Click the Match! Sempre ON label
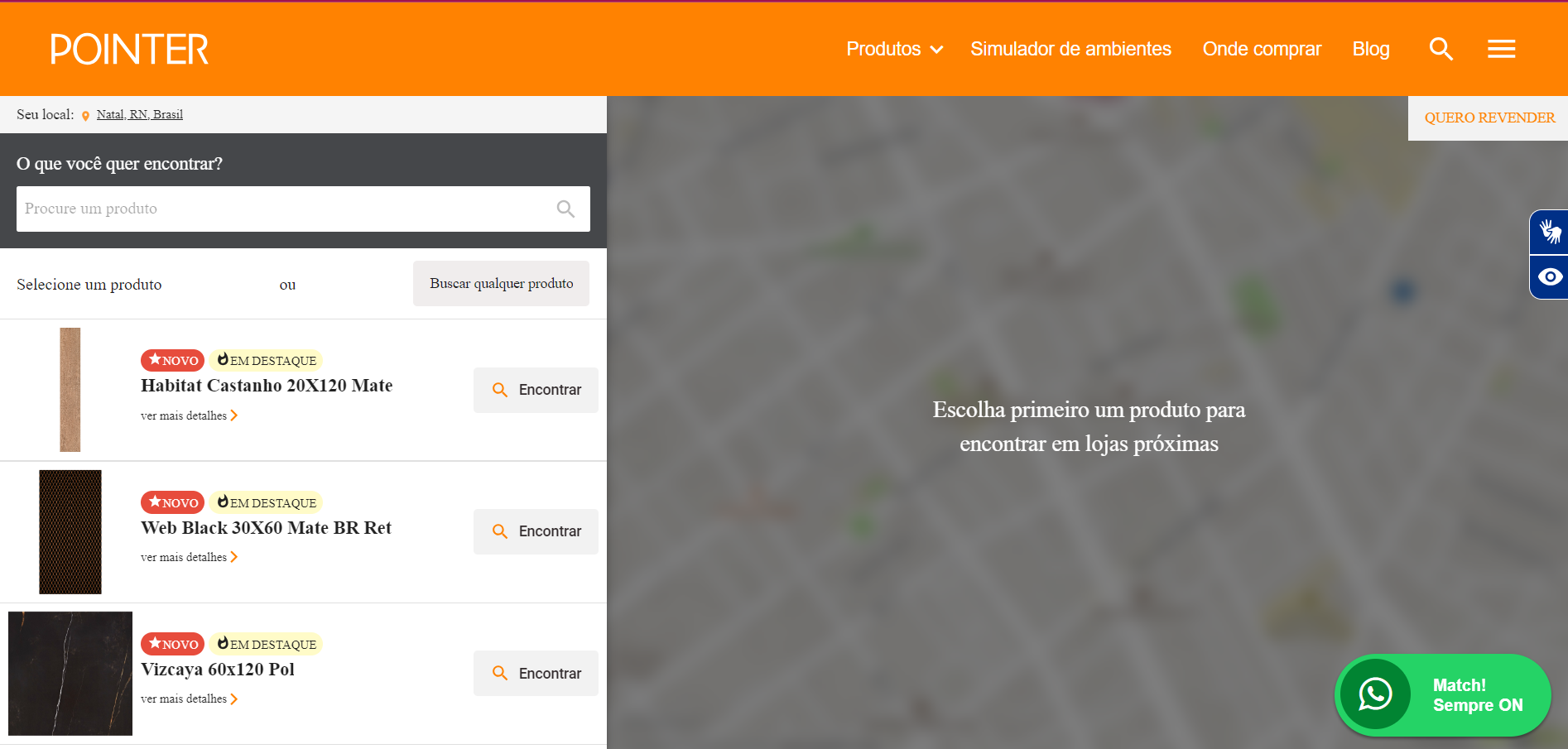Image resolution: width=1568 pixels, height=749 pixels. 1478,695
